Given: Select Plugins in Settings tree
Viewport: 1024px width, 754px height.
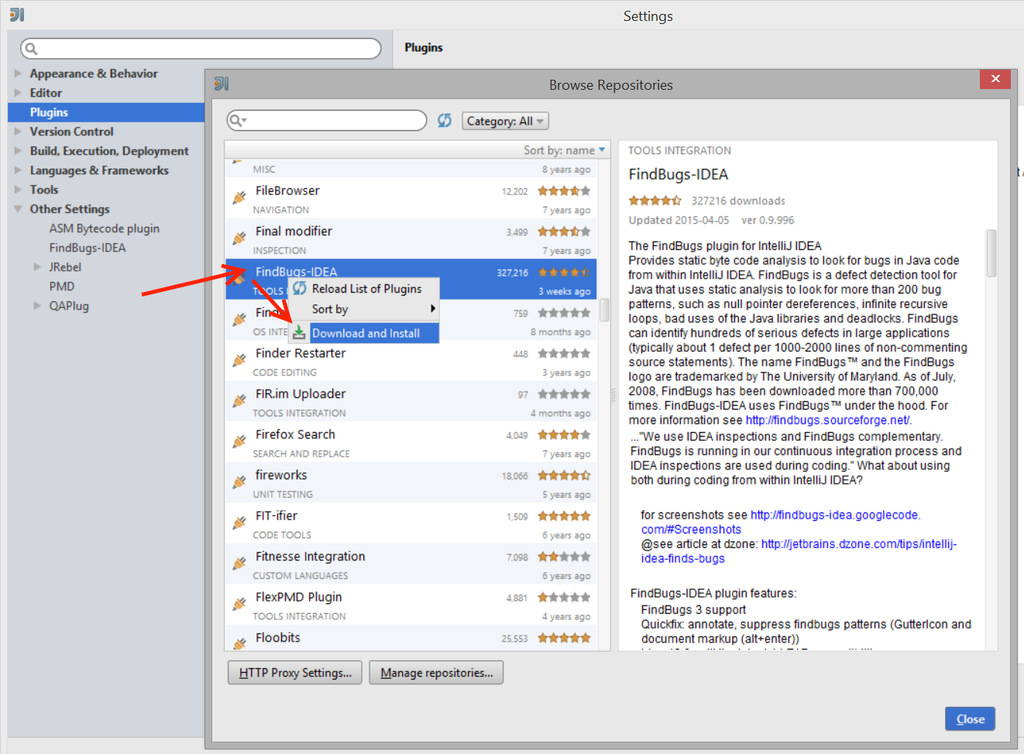Looking at the screenshot, I should 106,112.
